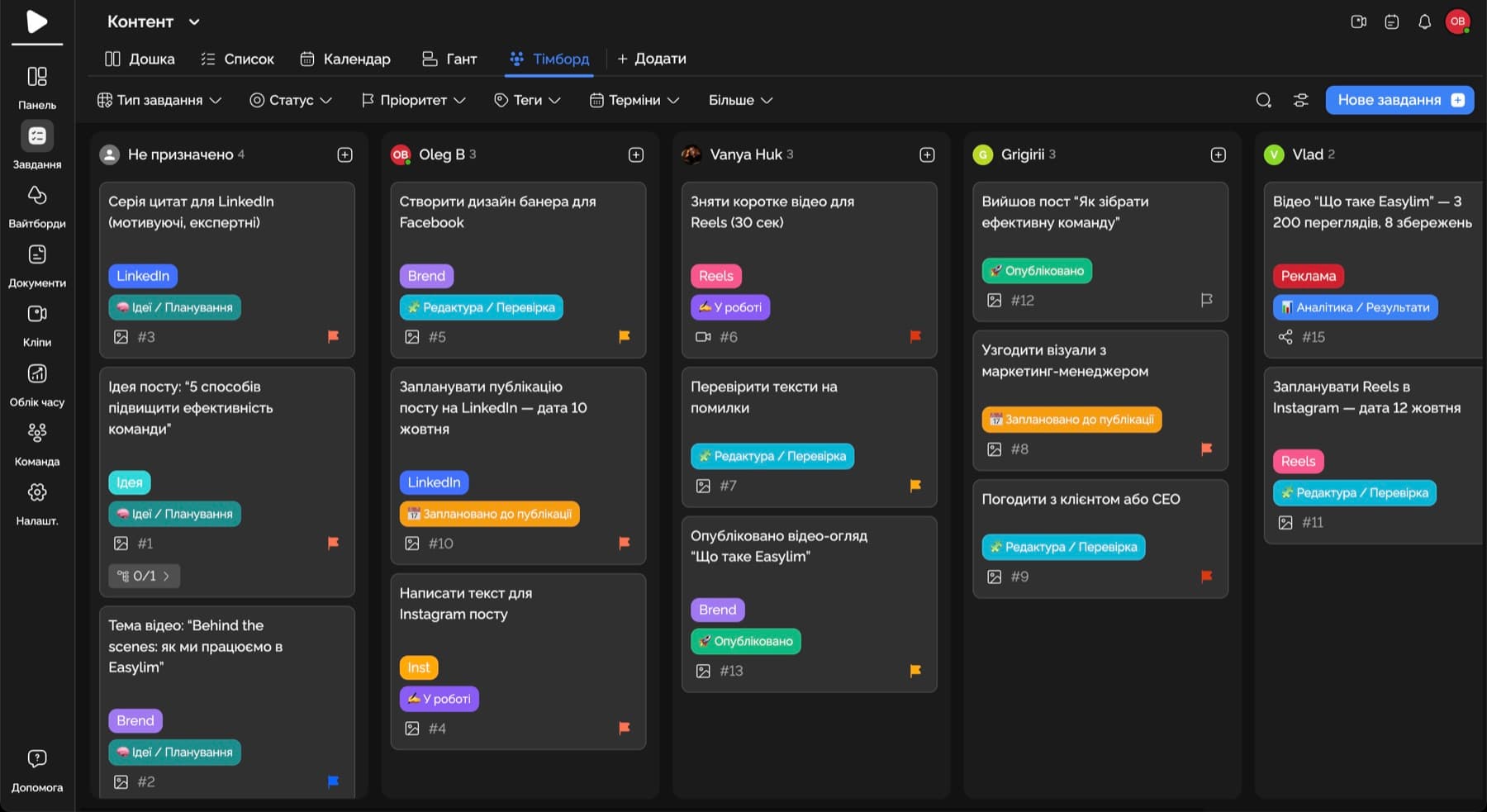This screenshot has width=1487, height=812.
Task: Expand the Теги filter dropdown
Action: [x=527, y=100]
